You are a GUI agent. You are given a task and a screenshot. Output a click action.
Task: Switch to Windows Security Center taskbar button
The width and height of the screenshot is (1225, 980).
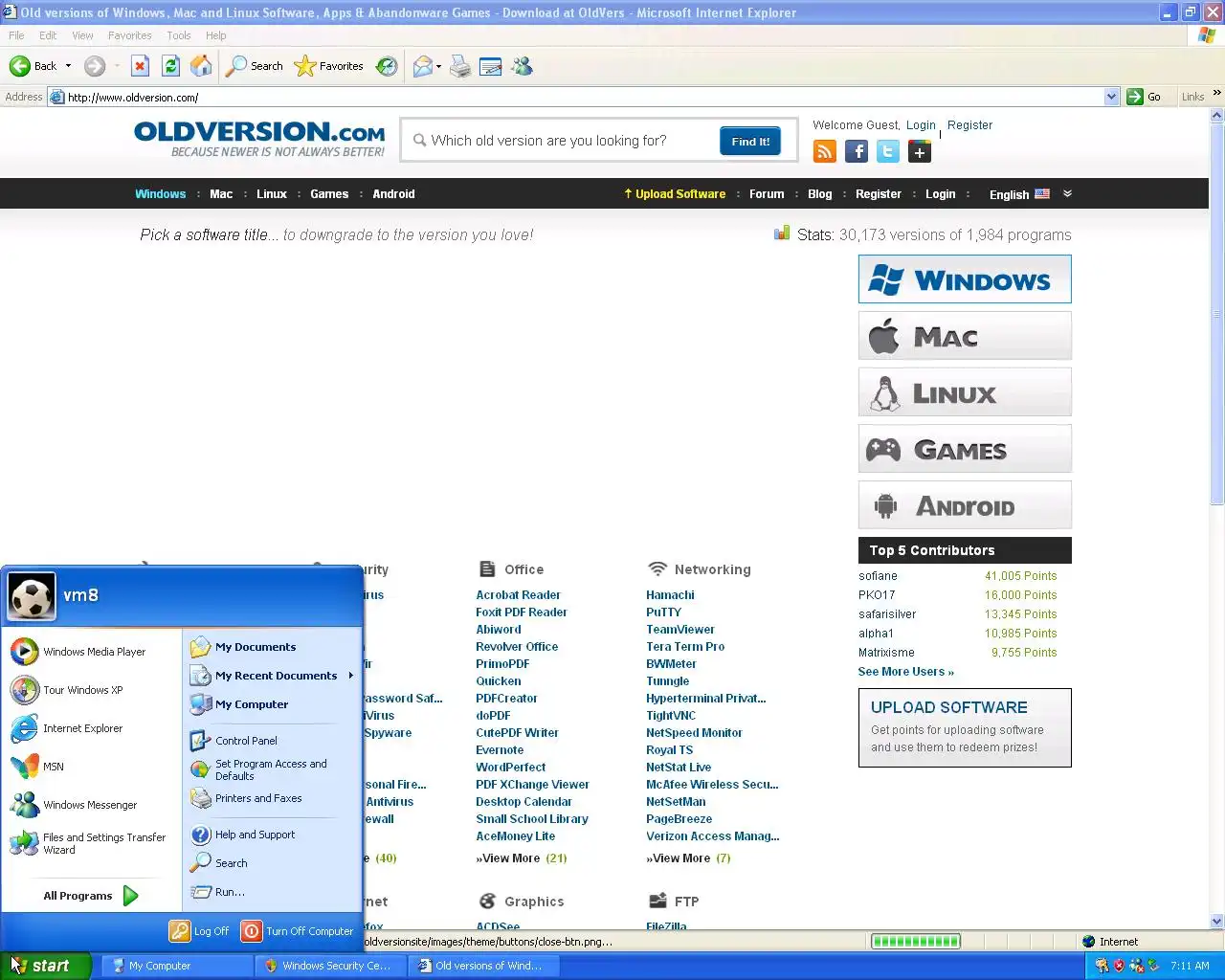pyautogui.click(x=330, y=966)
